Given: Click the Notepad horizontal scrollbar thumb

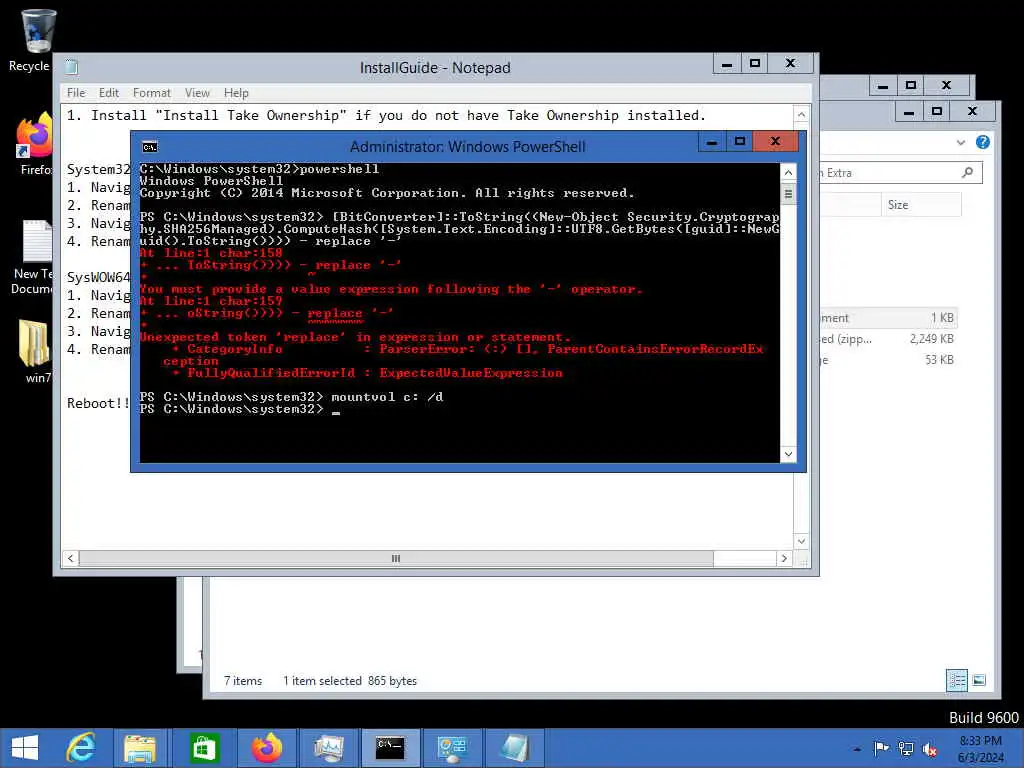Looking at the screenshot, I should (x=396, y=558).
